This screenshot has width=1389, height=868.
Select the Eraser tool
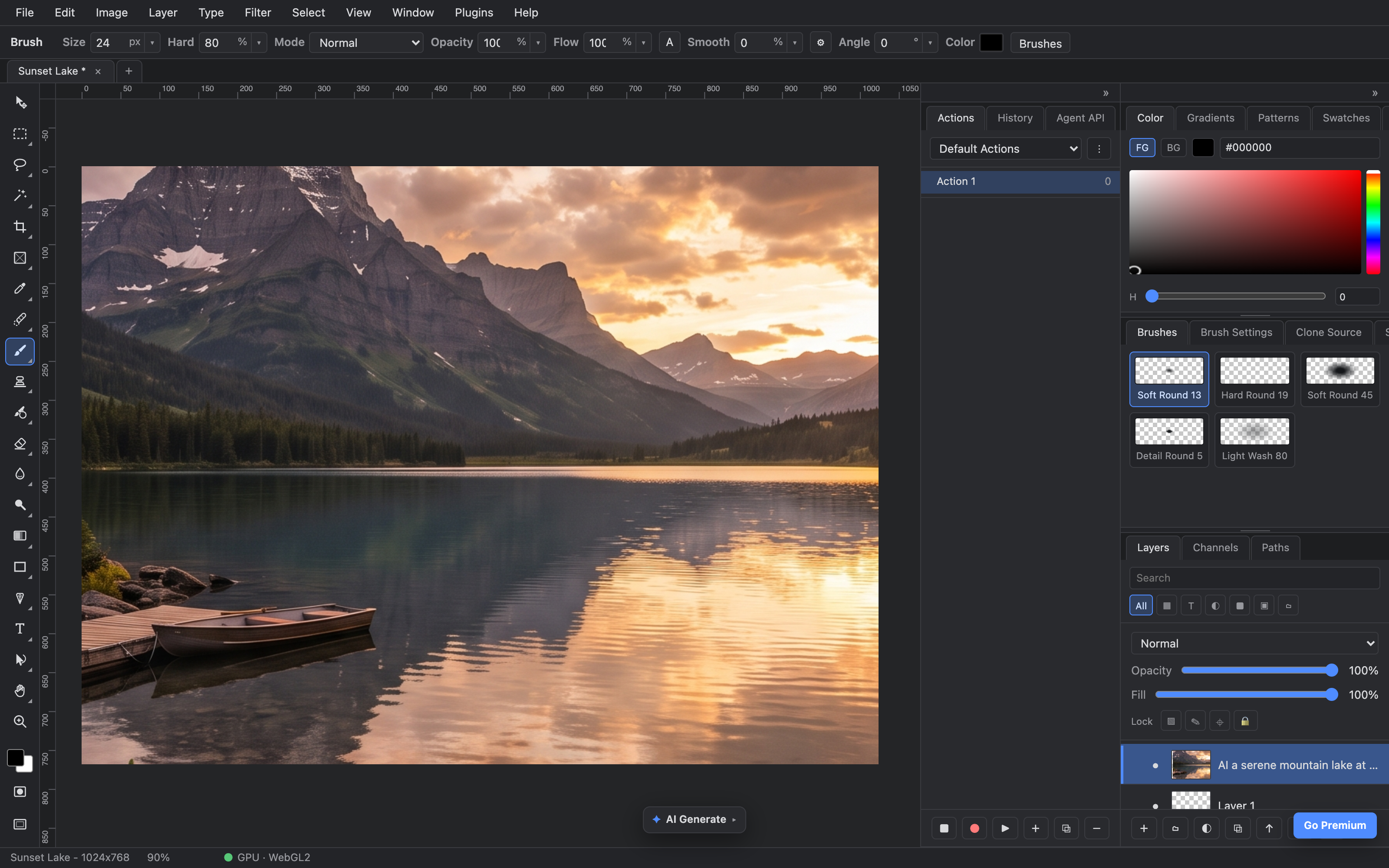click(20, 444)
